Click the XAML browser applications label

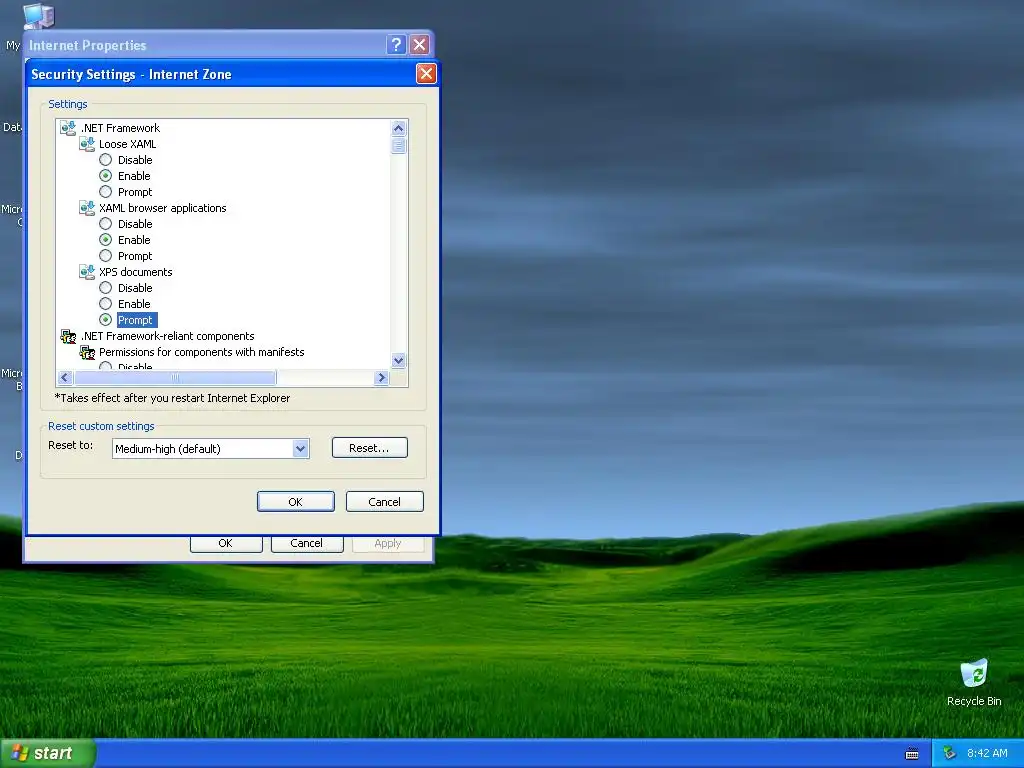[x=163, y=208]
